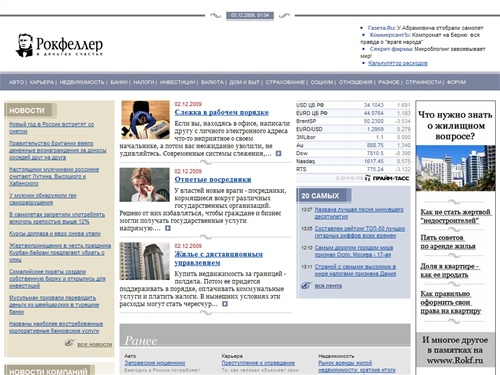Open article Слежка в рабочем порядке
The height and width of the screenshot is (375, 500).
click(x=222, y=112)
